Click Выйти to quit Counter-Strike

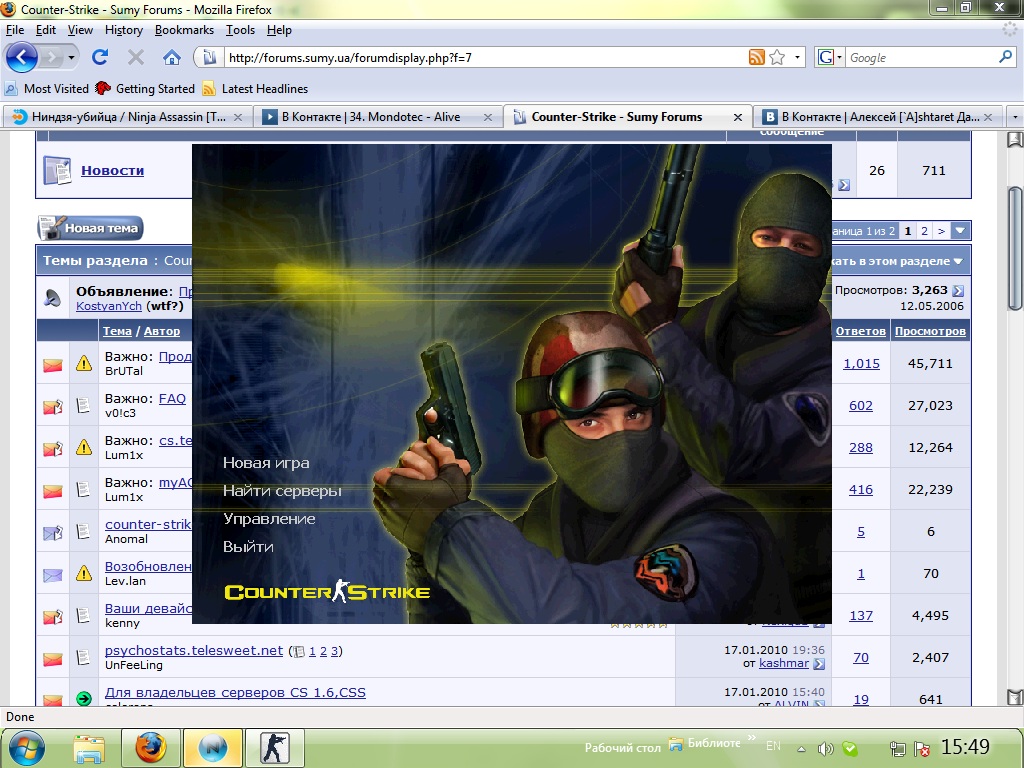(x=248, y=547)
